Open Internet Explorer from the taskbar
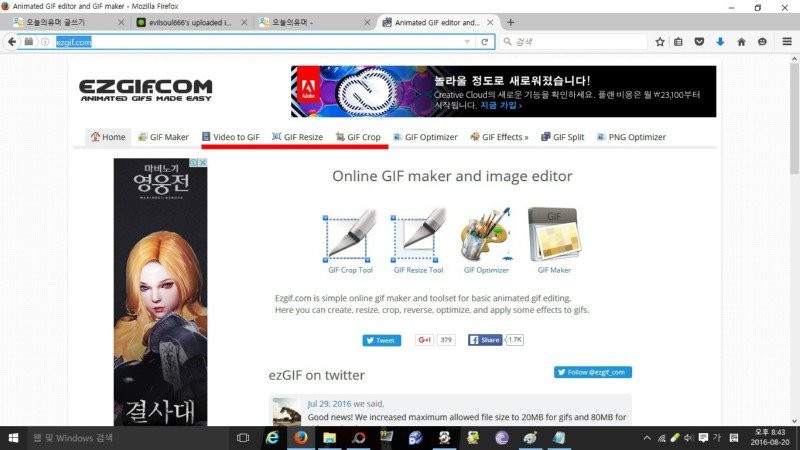Viewport: 800px width, 450px height. pyautogui.click(x=272, y=438)
